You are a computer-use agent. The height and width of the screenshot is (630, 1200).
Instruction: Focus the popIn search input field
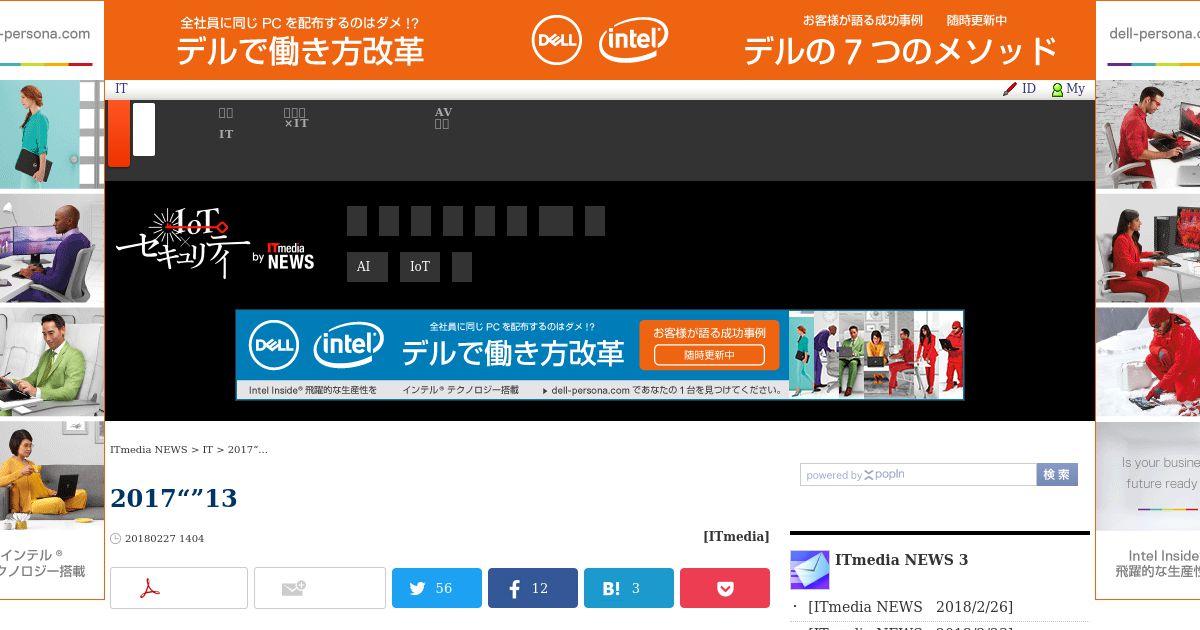click(x=918, y=475)
